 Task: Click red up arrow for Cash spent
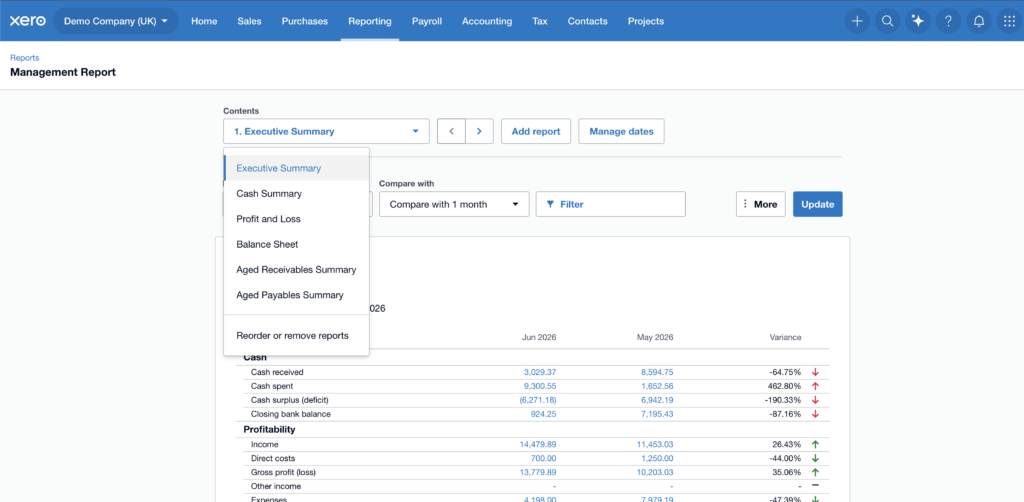[x=815, y=386]
